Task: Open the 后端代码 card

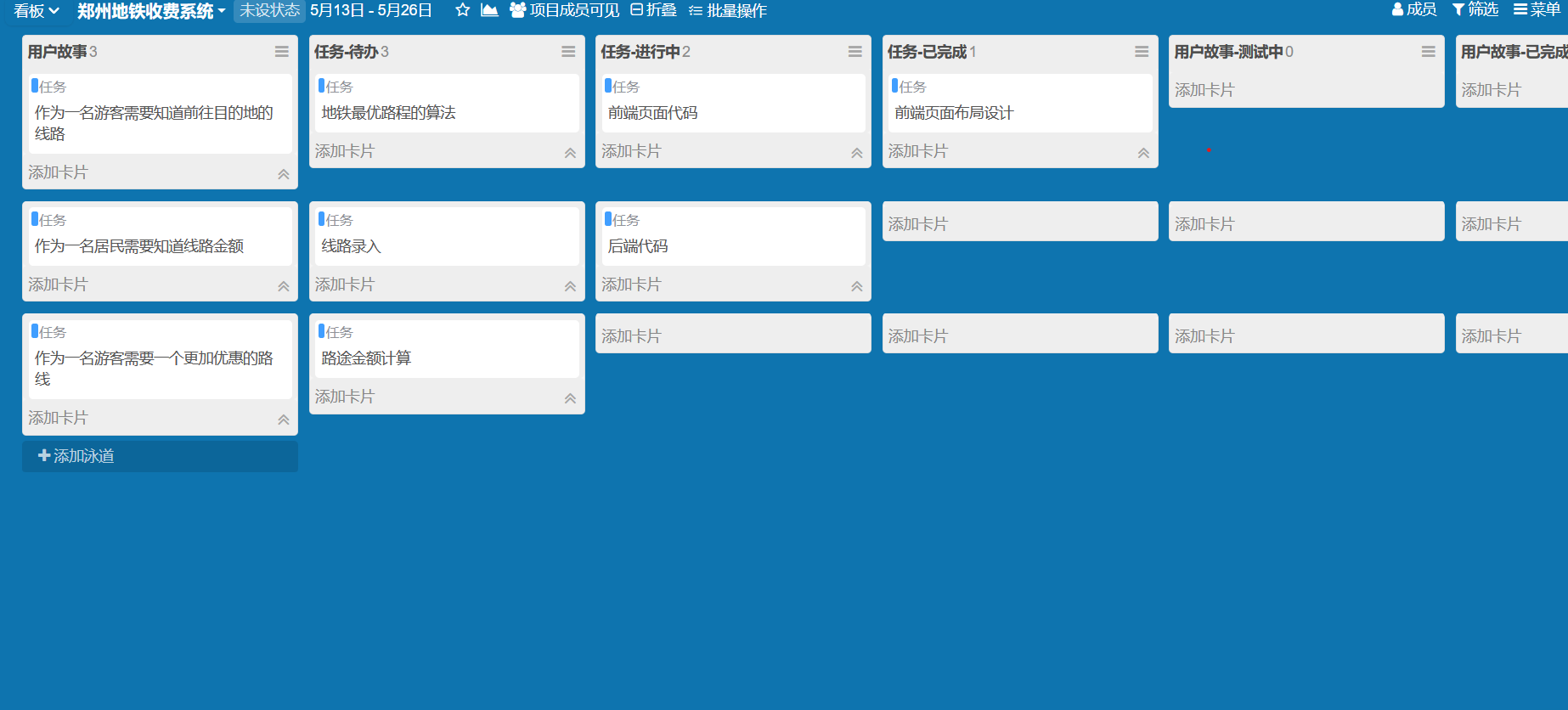Action: pyautogui.click(x=734, y=237)
